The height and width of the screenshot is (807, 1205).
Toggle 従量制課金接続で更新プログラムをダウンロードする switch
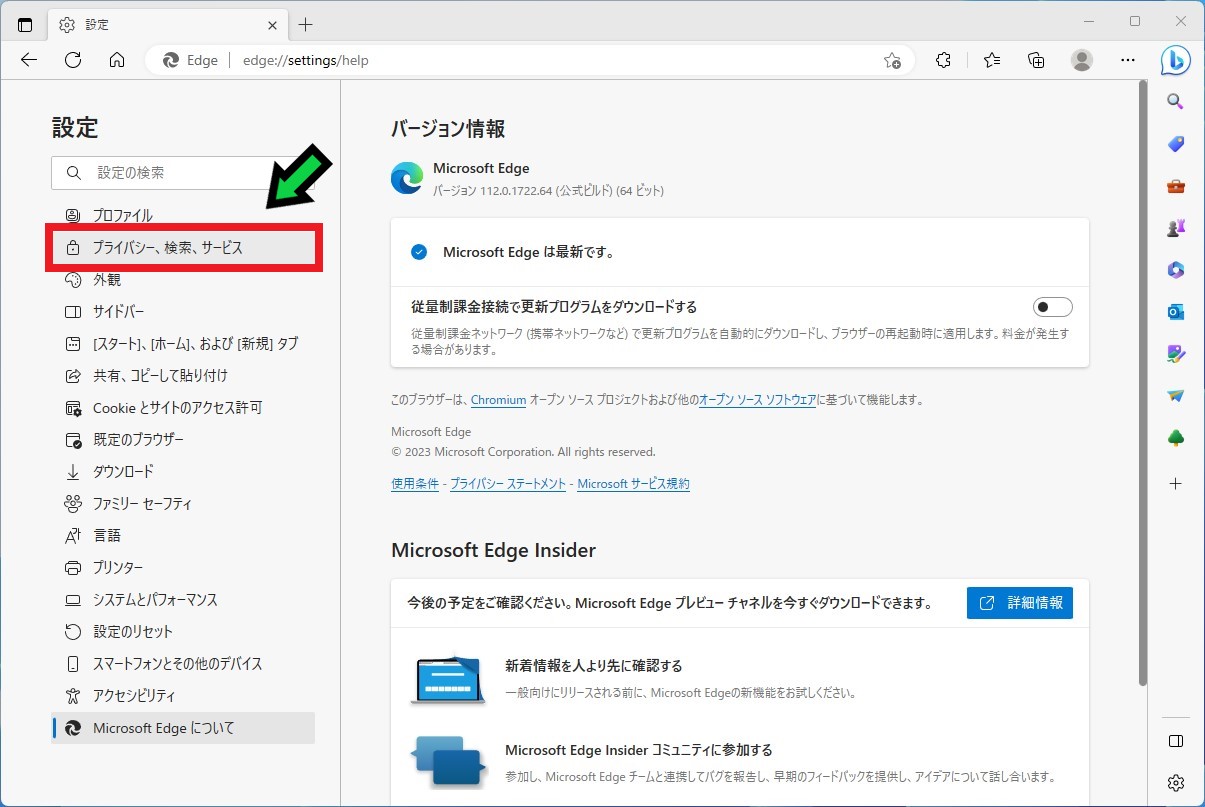pos(1052,307)
